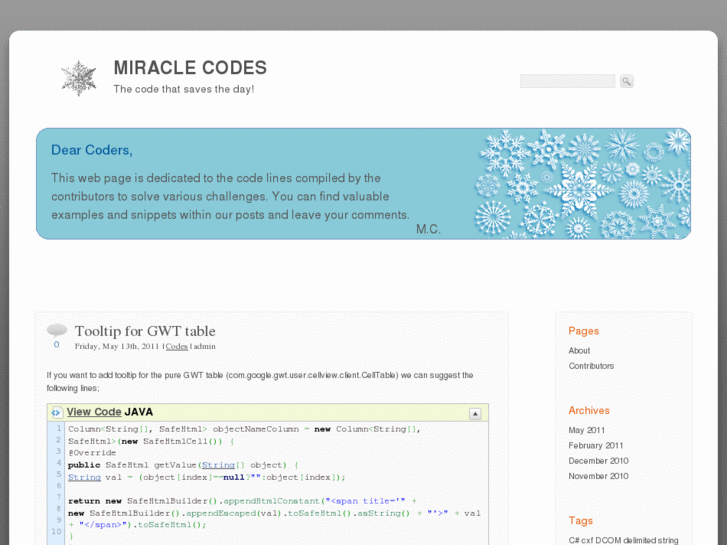
Task: Open the MIRACLE CODES site title
Action: pyautogui.click(x=190, y=68)
